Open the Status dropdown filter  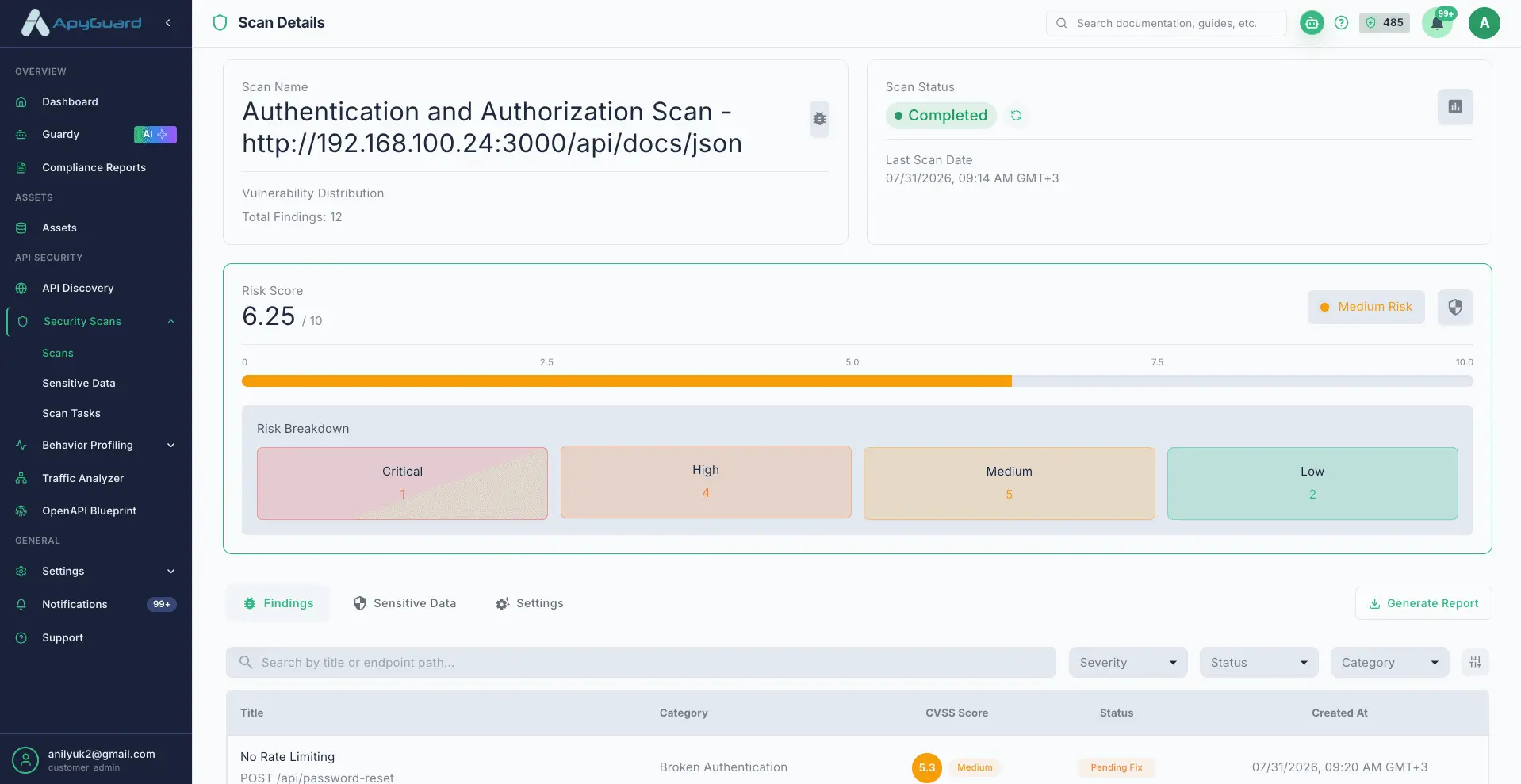click(x=1259, y=663)
